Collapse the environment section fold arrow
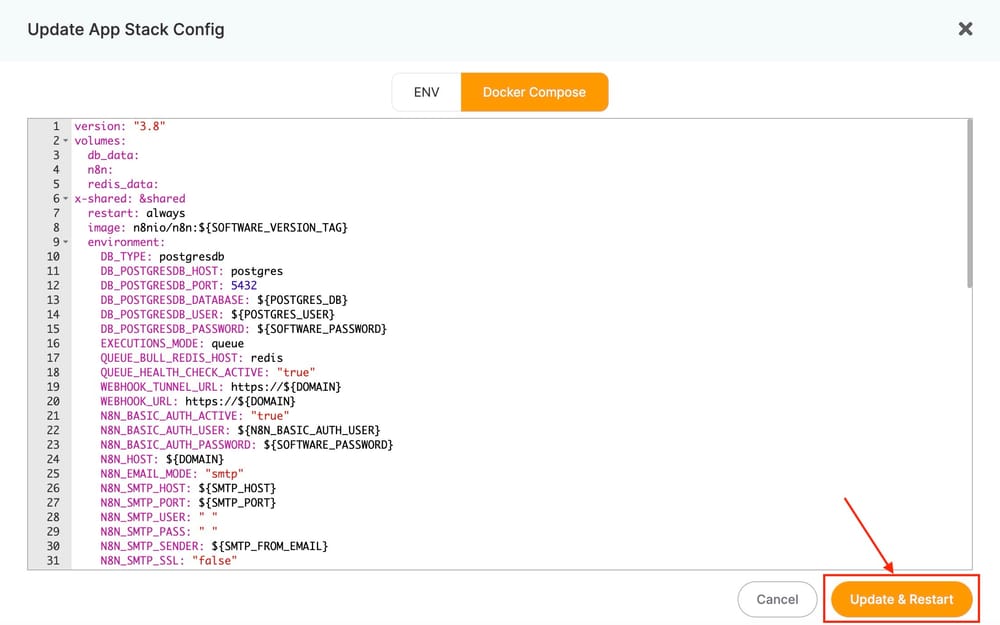 point(65,242)
